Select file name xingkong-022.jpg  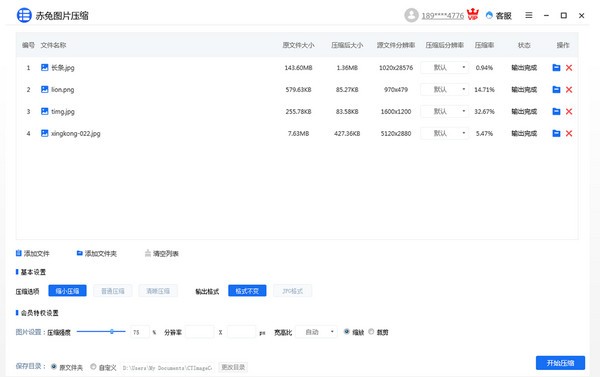76,133
